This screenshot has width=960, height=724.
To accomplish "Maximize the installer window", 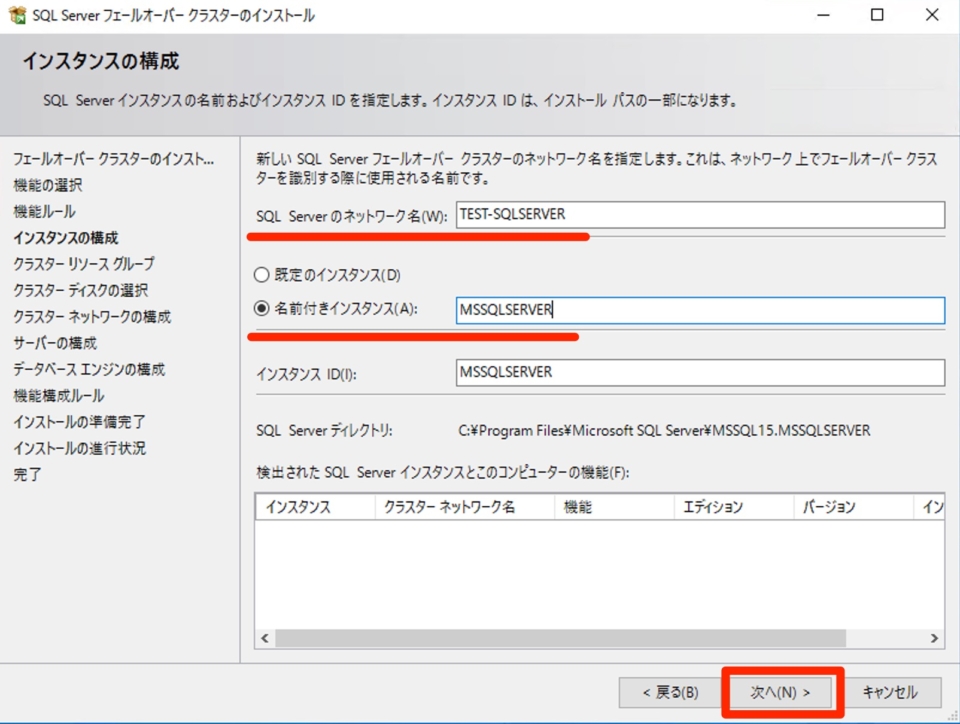I will click(x=877, y=15).
